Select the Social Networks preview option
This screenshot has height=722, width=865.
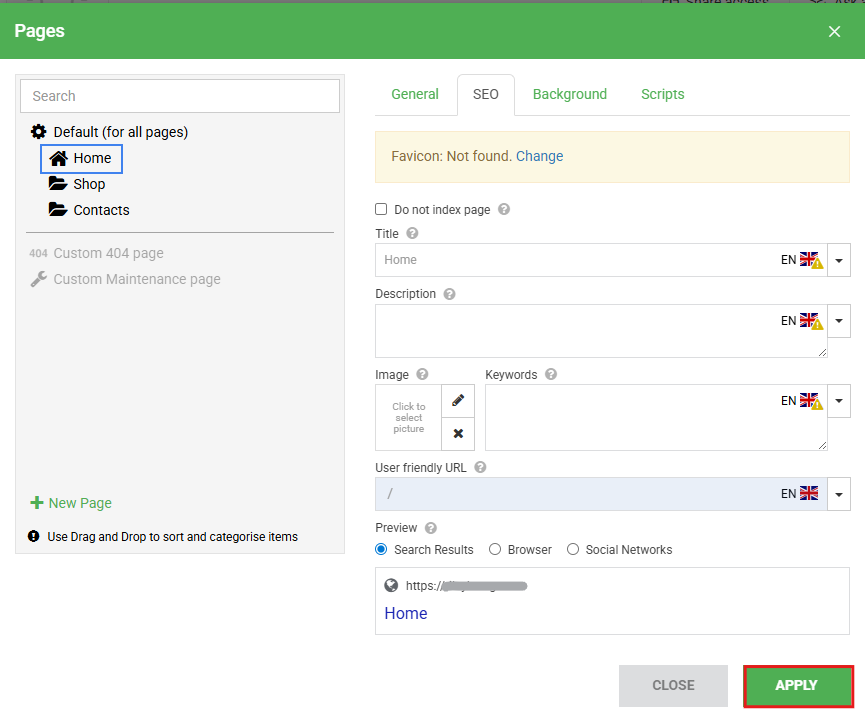pyautogui.click(x=573, y=550)
